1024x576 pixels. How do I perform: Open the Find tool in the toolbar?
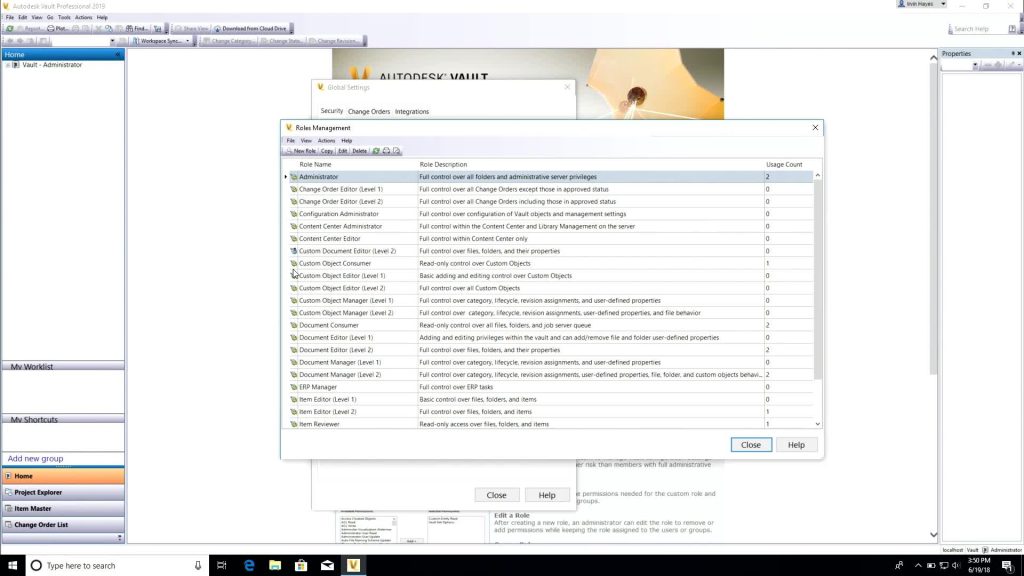tap(134, 27)
